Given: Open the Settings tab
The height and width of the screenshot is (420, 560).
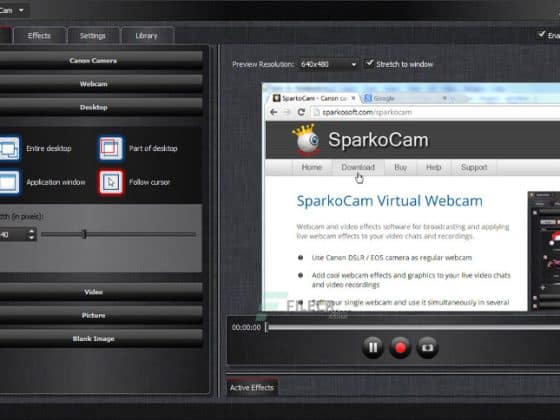Looking at the screenshot, I should click(92, 35).
